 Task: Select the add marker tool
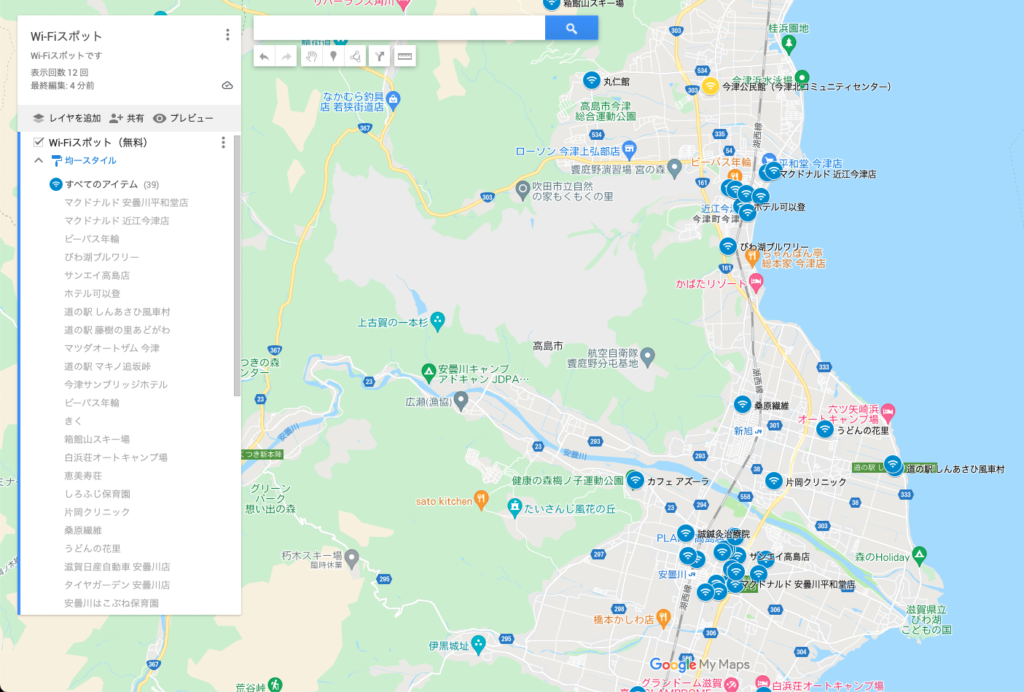point(333,57)
